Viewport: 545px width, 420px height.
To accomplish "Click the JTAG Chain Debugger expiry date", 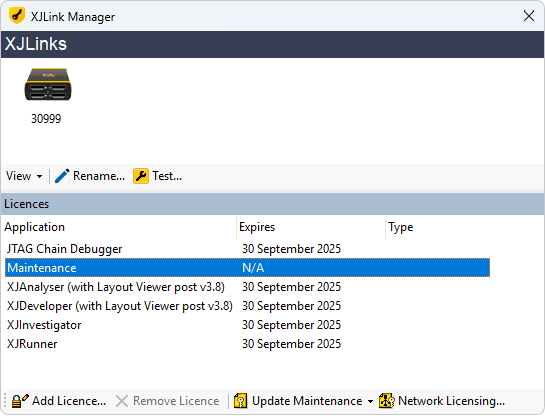I will coord(291,249).
